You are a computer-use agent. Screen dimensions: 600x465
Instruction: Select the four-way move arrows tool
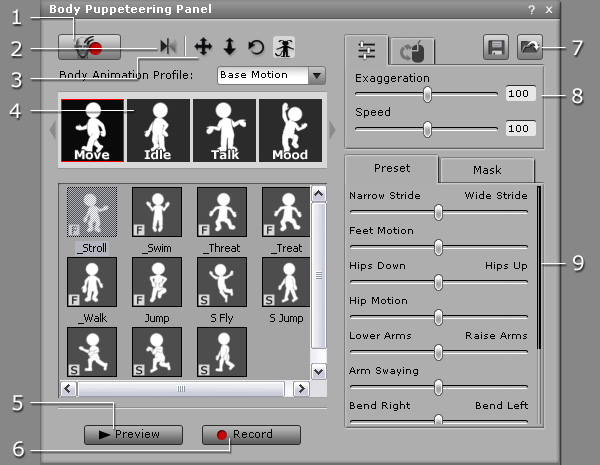tap(203, 47)
